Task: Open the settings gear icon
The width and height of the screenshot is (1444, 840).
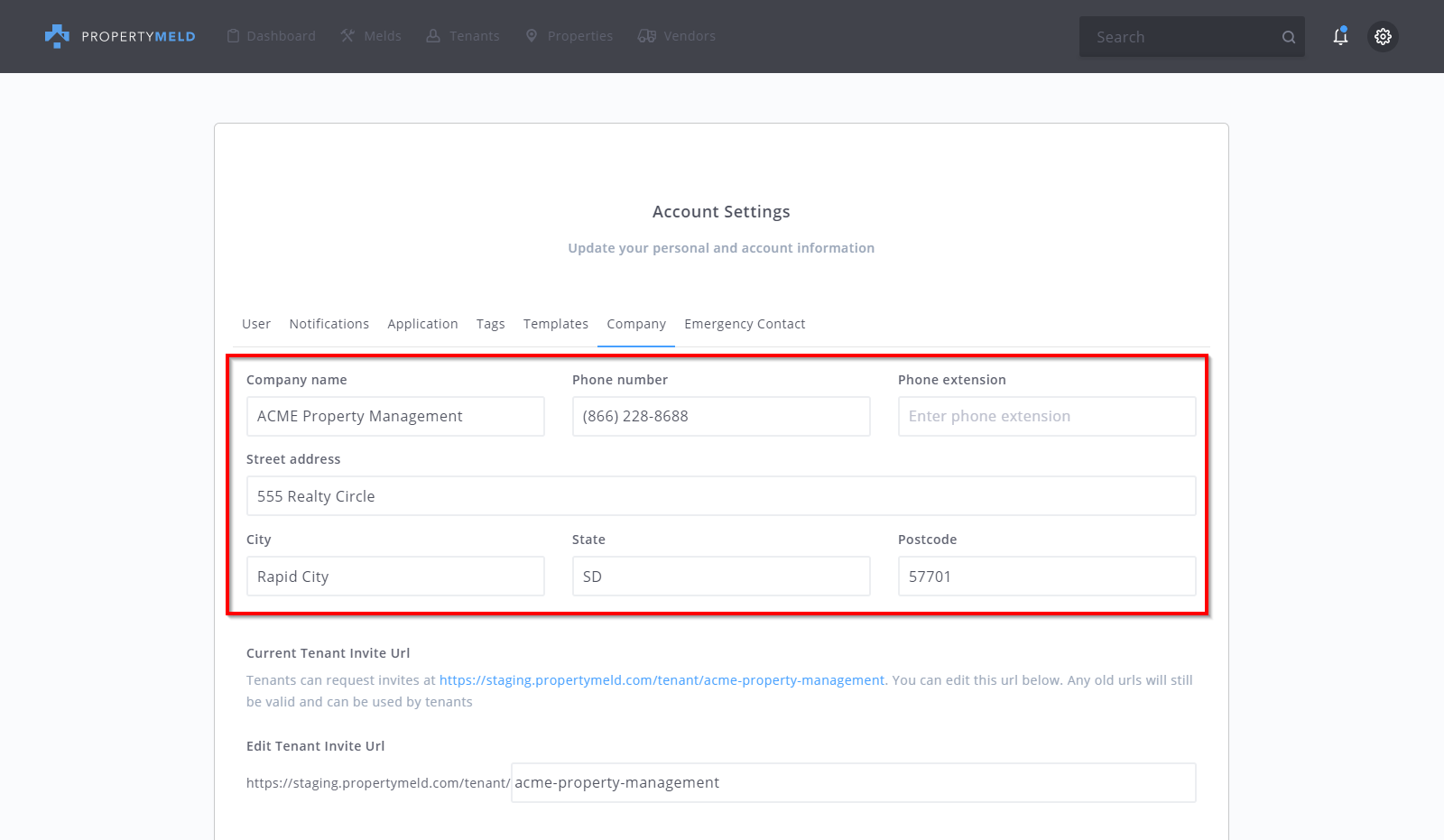Action: [x=1383, y=36]
